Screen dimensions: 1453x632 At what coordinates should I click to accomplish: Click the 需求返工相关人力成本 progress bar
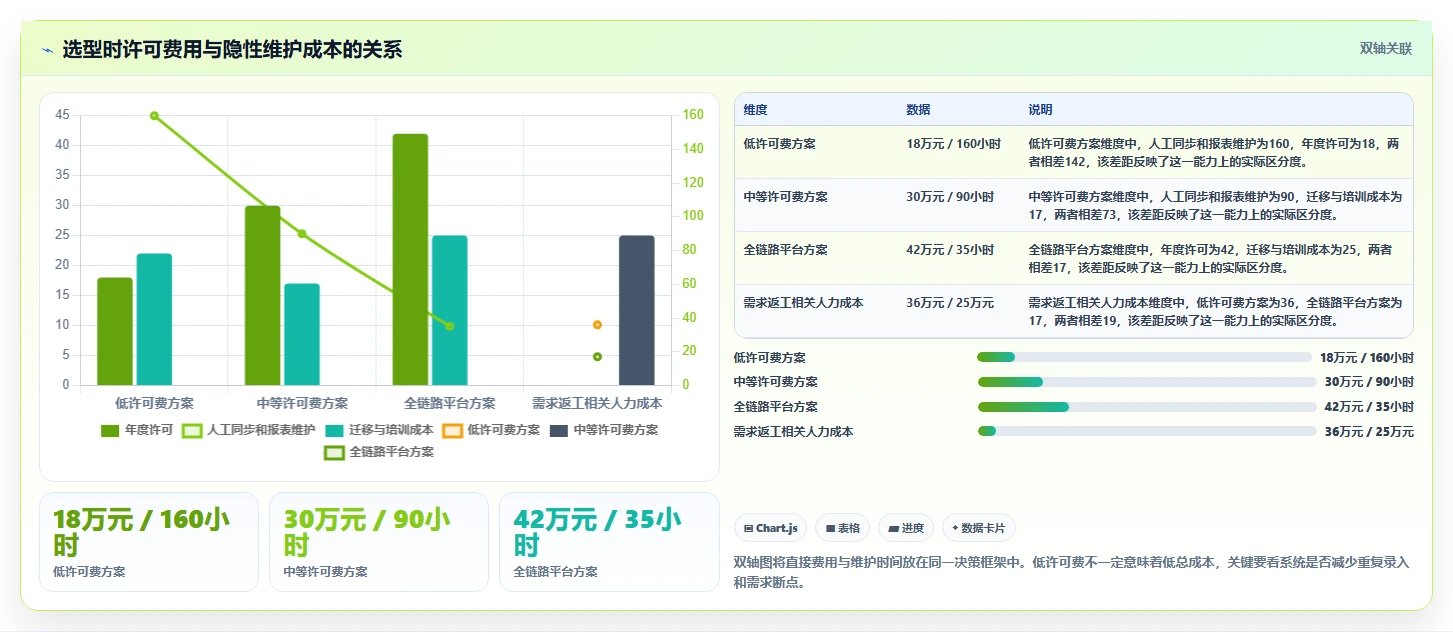[x=1147, y=431]
